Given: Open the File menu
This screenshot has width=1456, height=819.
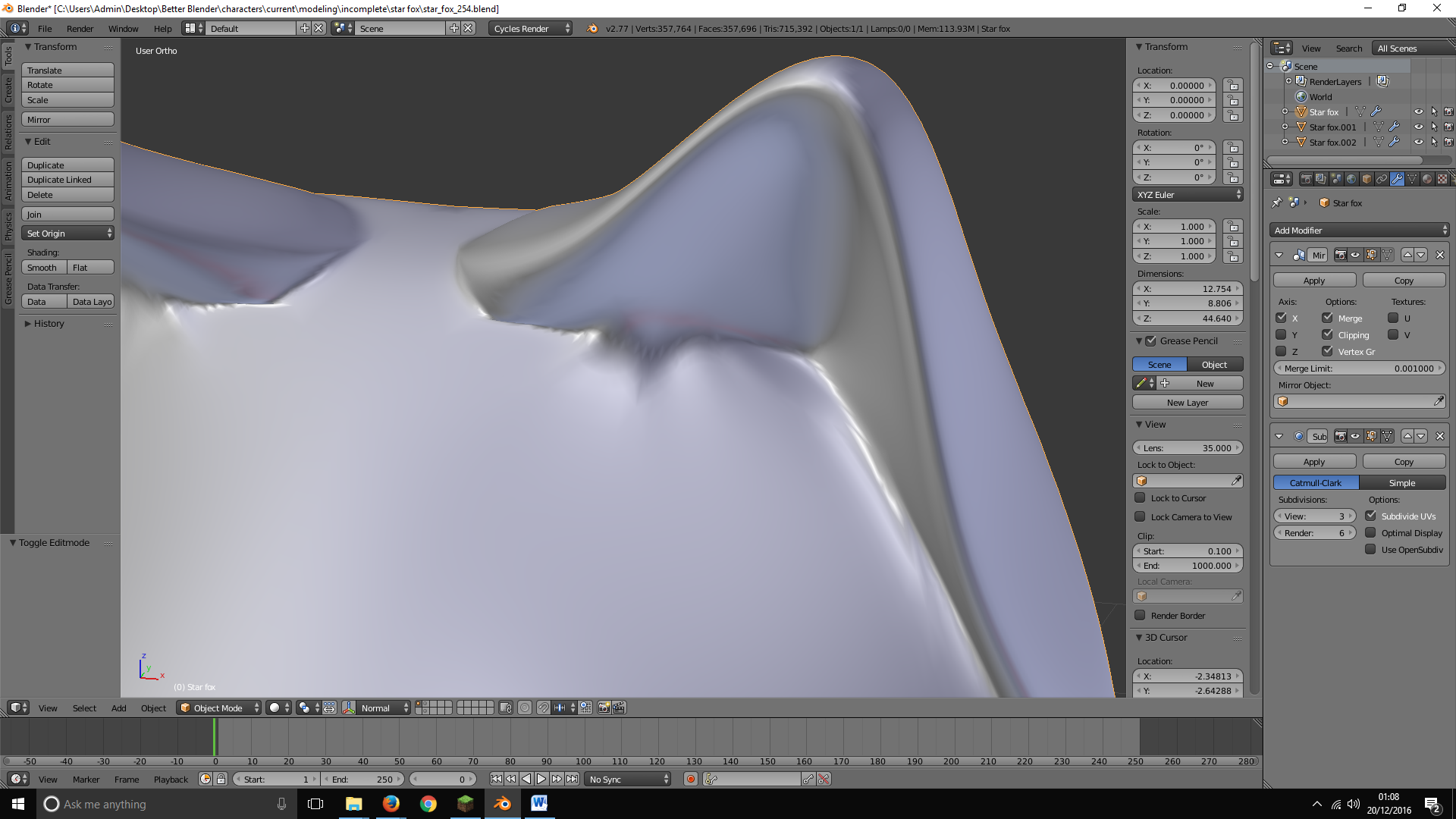Looking at the screenshot, I should pyautogui.click(x=45, y=28).
